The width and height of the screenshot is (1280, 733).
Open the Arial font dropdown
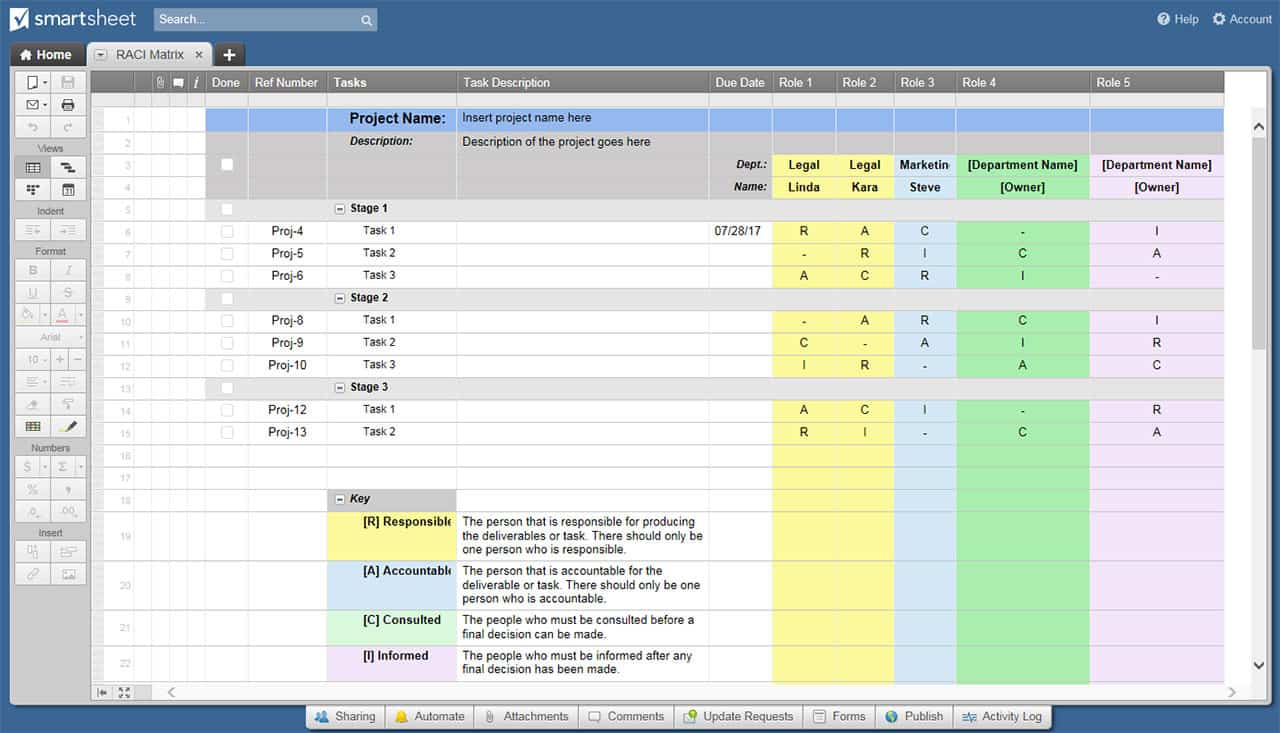click(50, 338)
